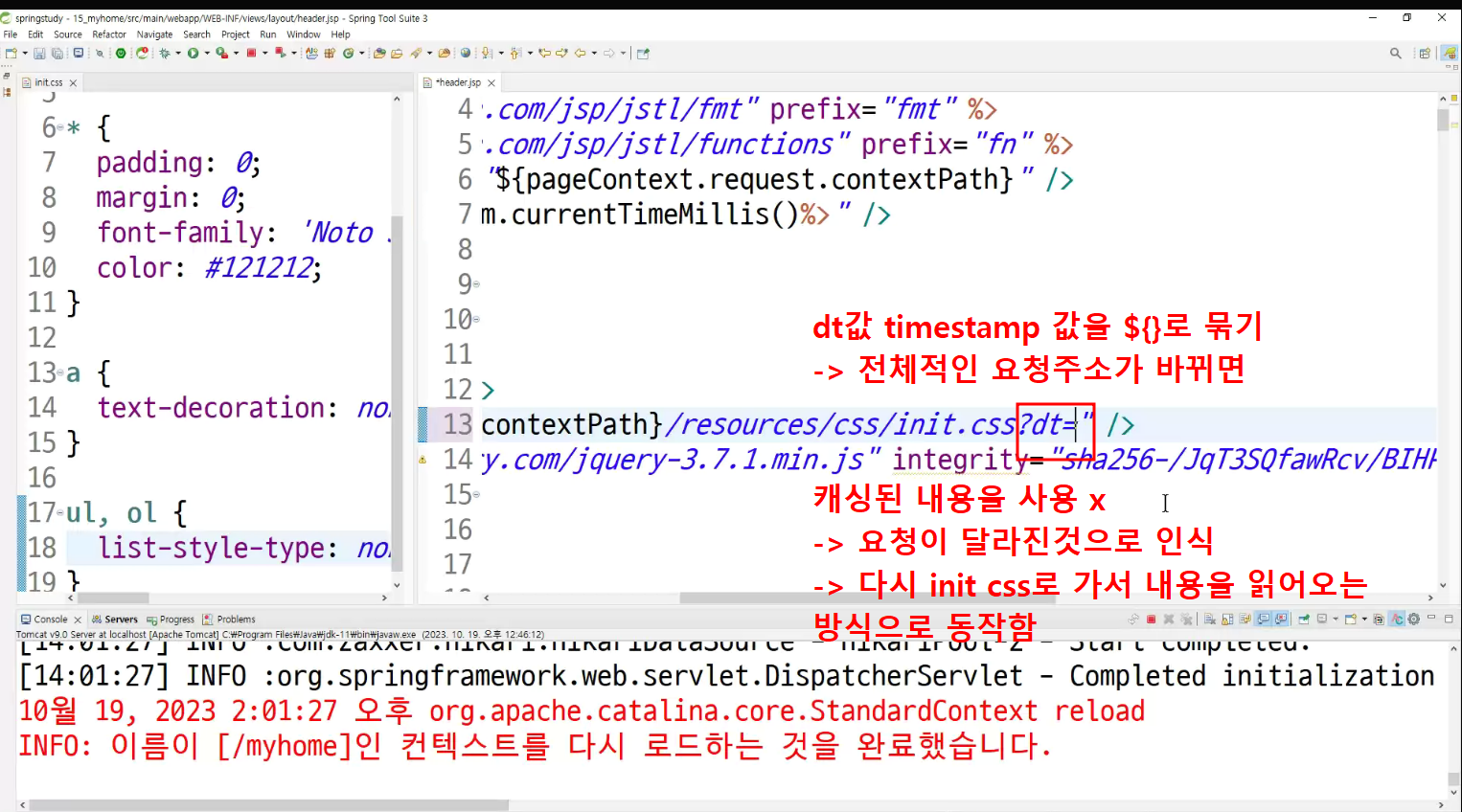Click the New file wizard icon
The image size is (1462, 812).
11,53
